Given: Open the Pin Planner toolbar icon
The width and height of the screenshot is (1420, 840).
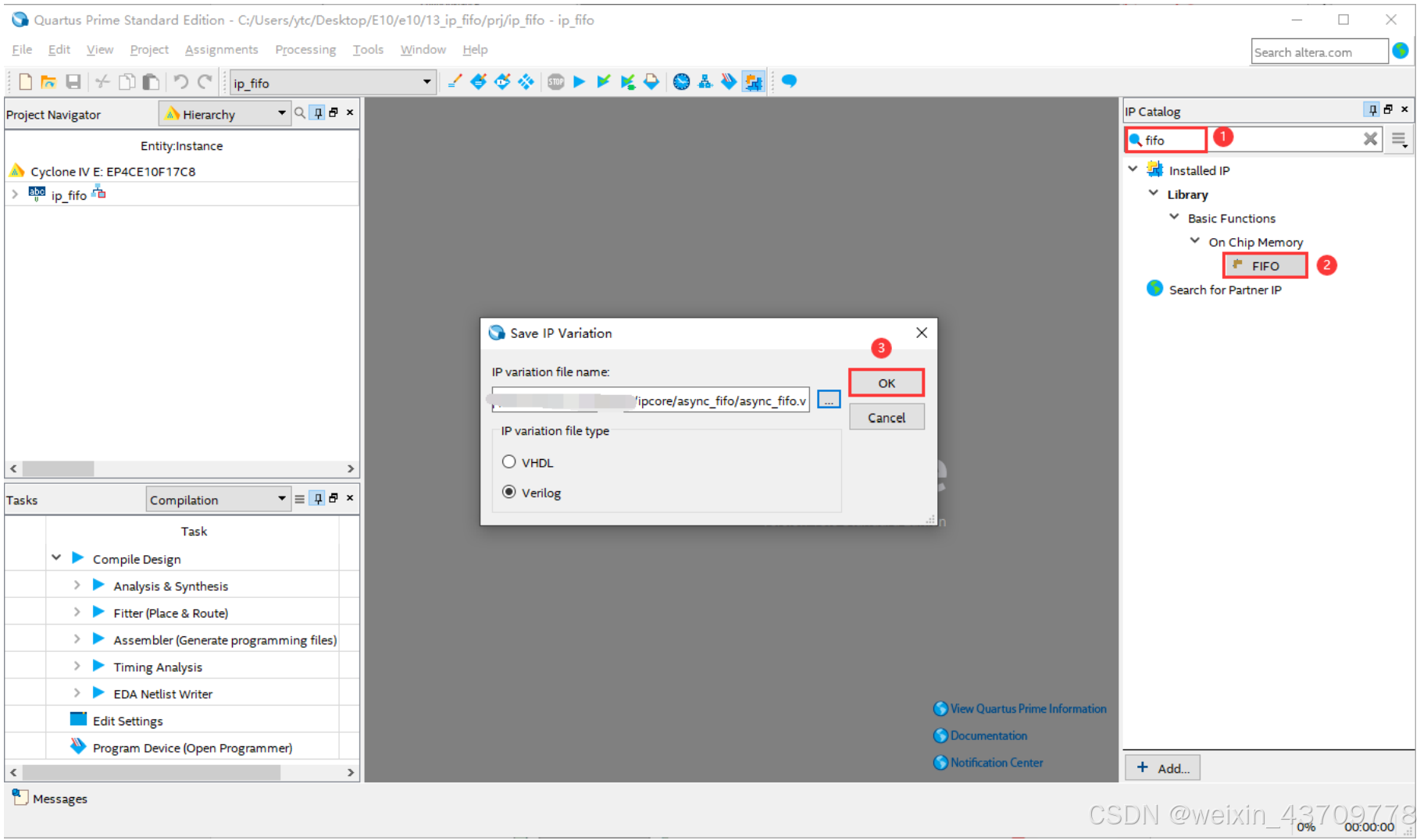Looking at the screenshot, I should [502, 81].
